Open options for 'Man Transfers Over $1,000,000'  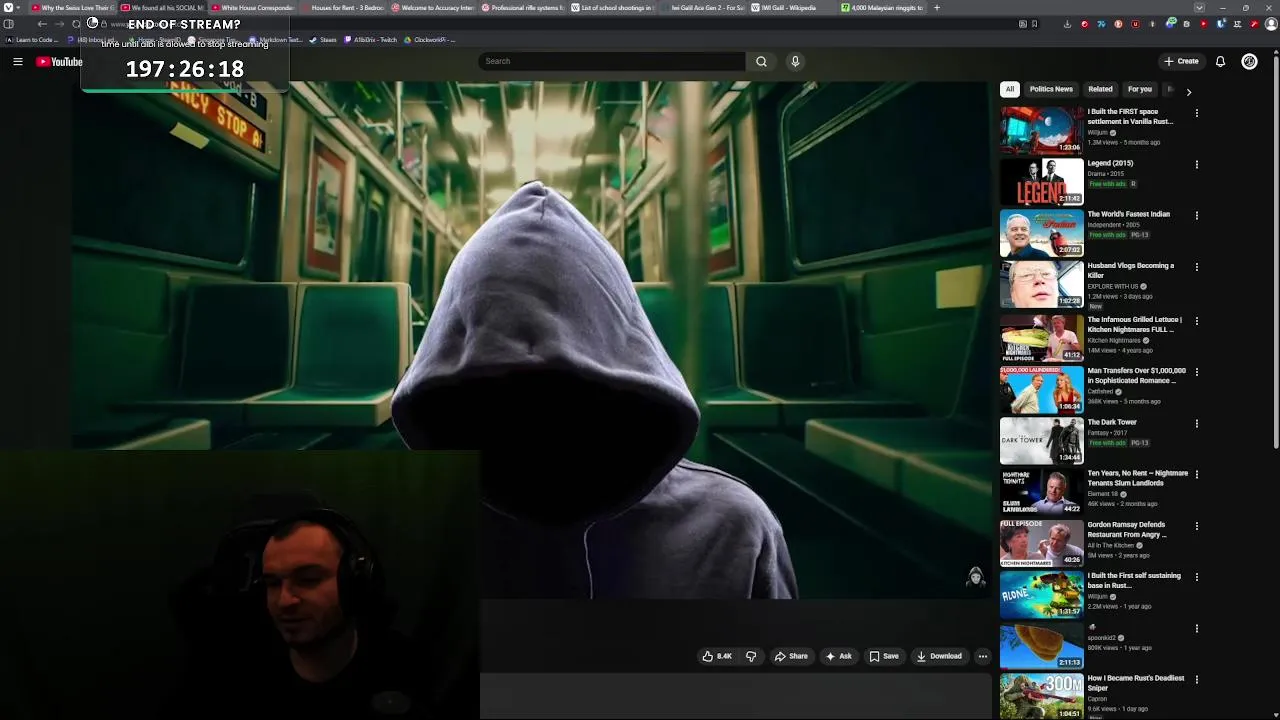tap(1196, 372)
